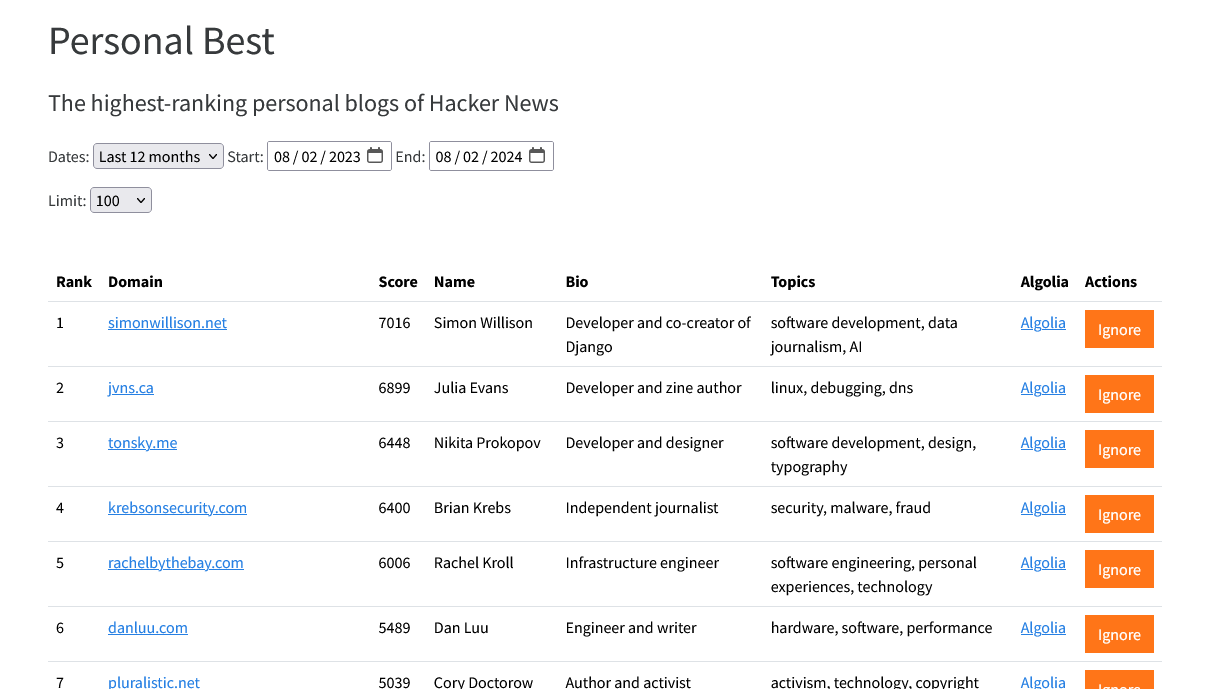Select the score value 6899
Screen dimensions: 1210x689
[394, 388]
